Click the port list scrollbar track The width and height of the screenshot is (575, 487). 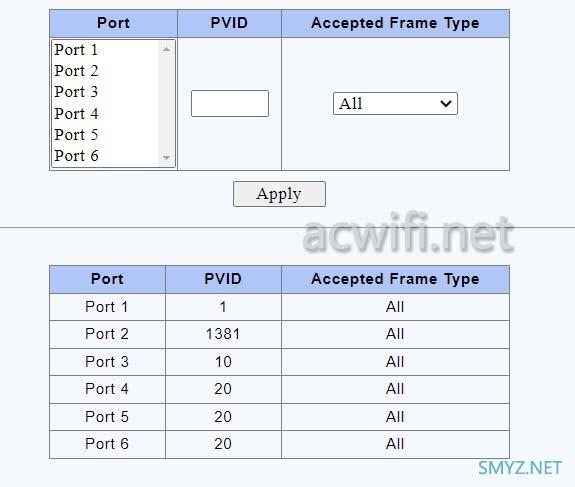[166, 103]
